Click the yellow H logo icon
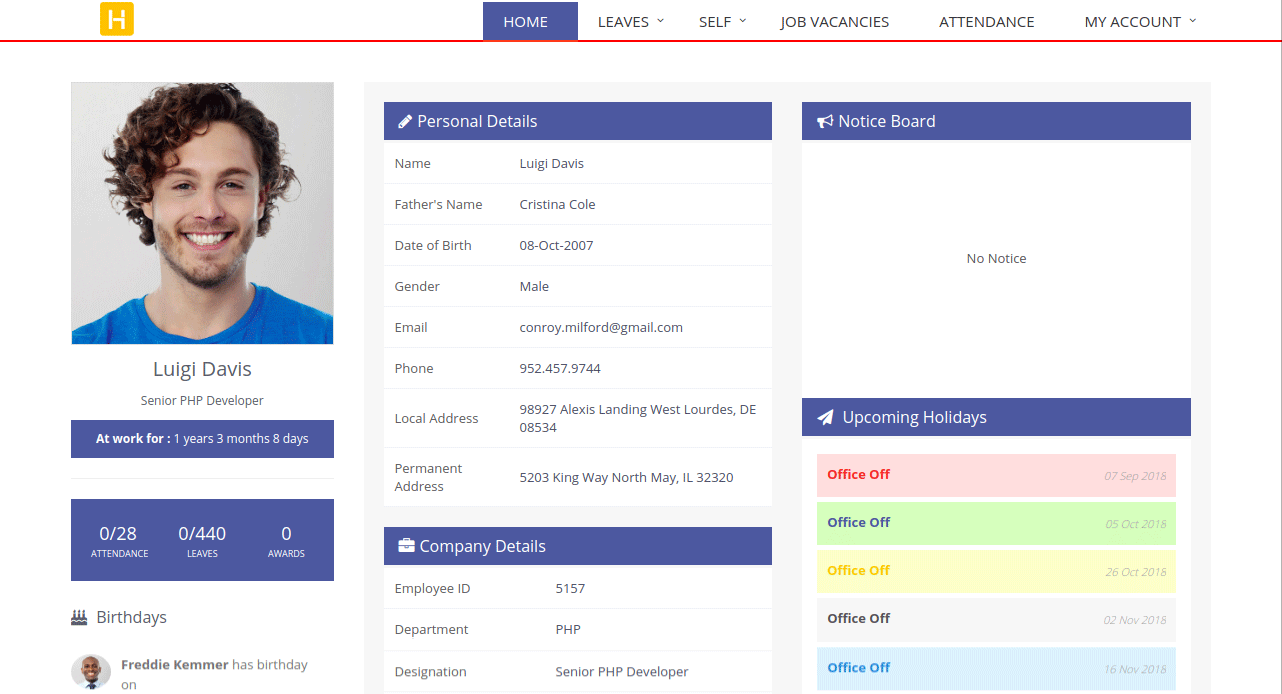Viewport: 1282px width, 694px height. (117, 19)
